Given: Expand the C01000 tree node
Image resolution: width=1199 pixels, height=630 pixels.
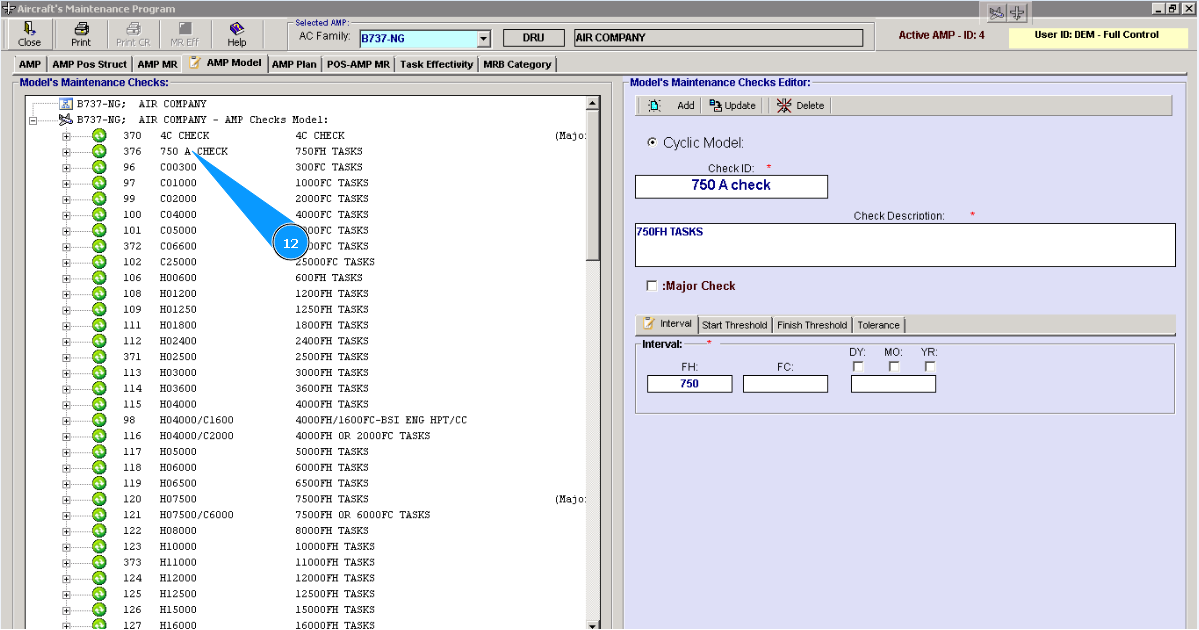Looking at the screenshot, I should (x=67, y=183).
